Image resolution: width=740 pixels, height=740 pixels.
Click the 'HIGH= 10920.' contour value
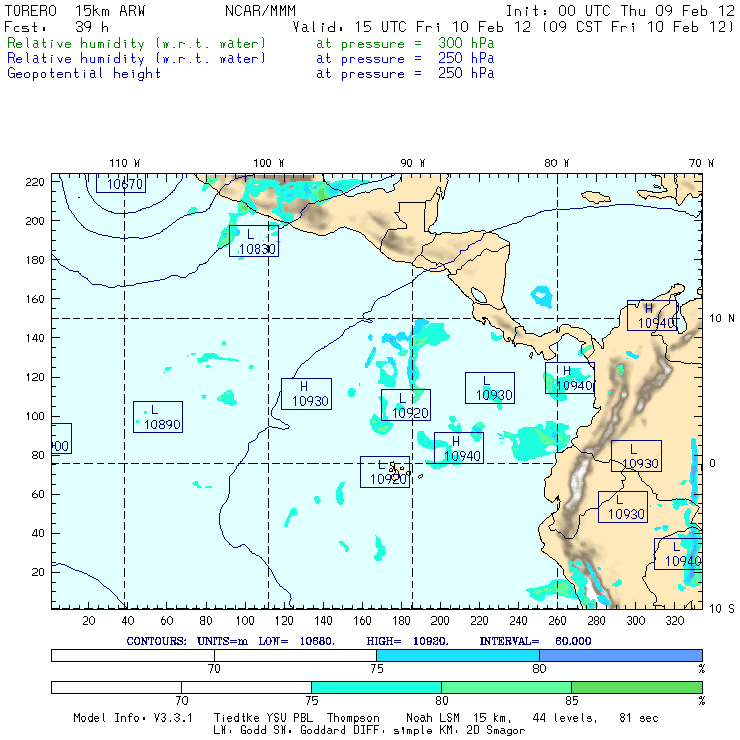pyautogui.click(x=408, y=641)
